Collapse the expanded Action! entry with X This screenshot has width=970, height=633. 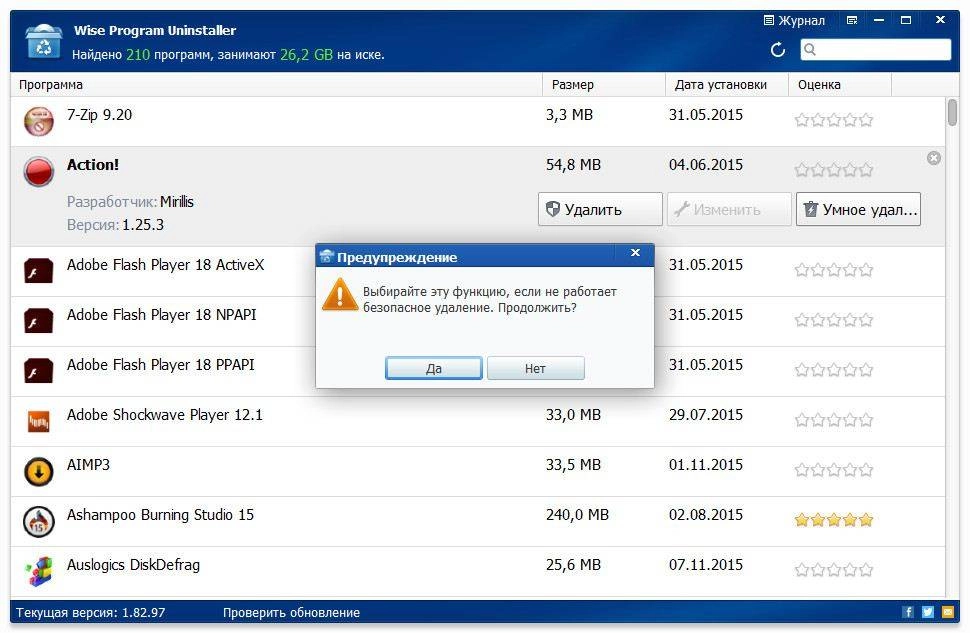pos(934,158)
